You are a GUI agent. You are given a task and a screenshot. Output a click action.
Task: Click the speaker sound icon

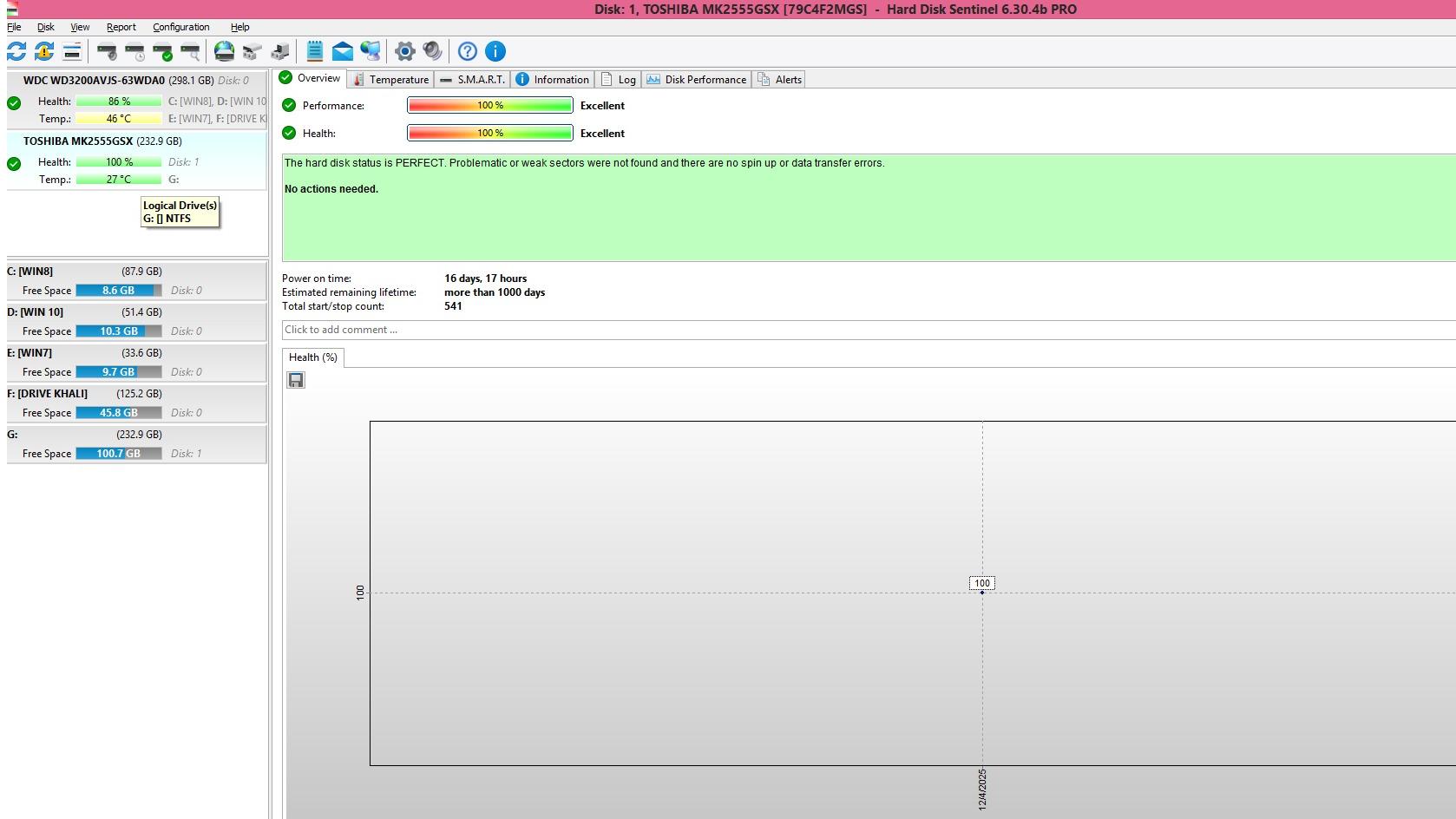pyautogui.click(x=432, y=51)
